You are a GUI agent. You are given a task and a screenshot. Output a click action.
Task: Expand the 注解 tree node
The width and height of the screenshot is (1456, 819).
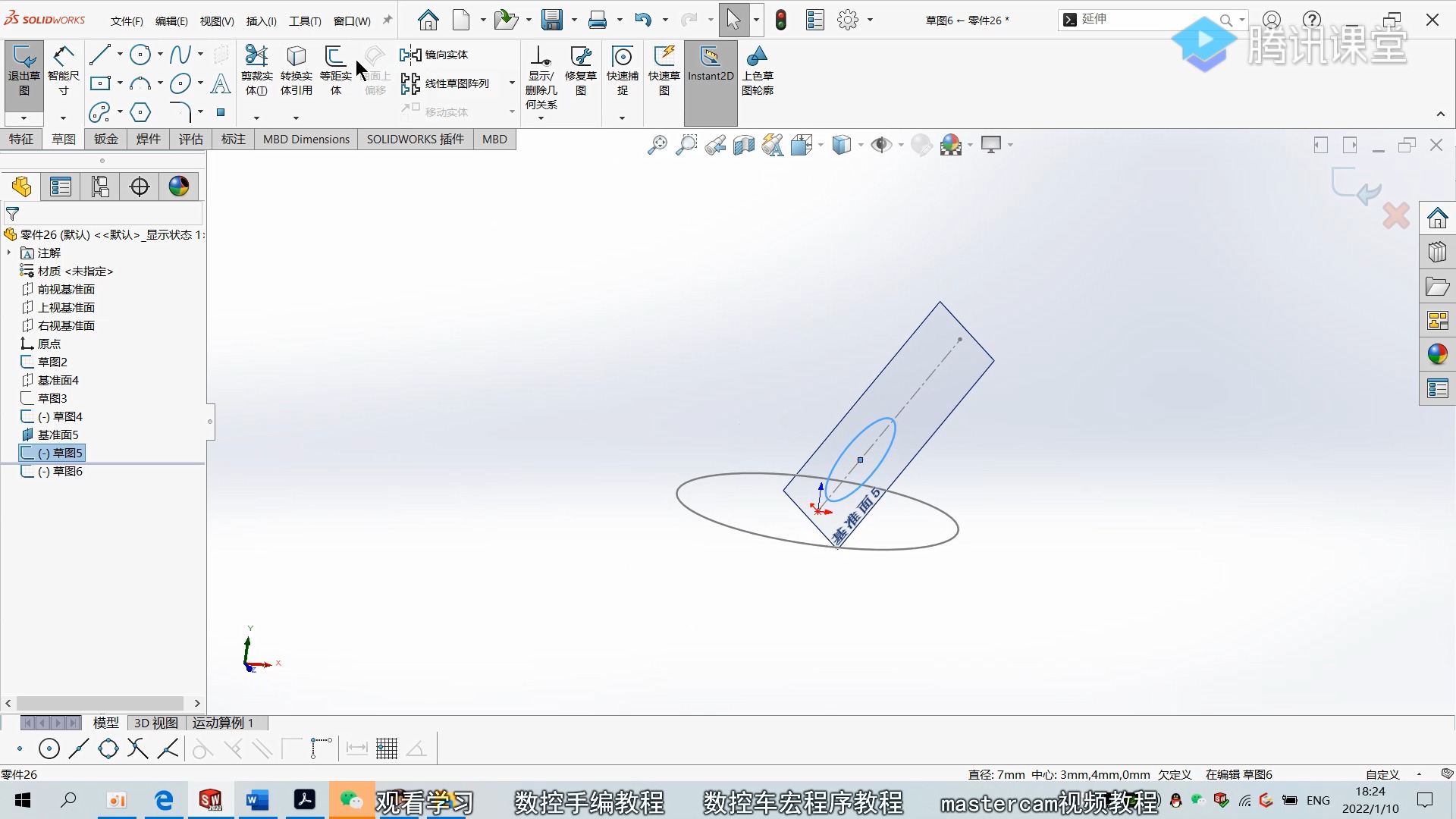tap(9, 253)
